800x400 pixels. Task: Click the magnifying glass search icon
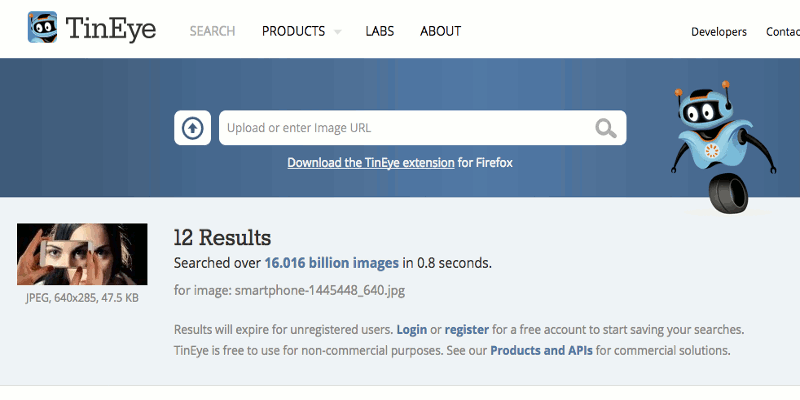(x=606, y=128)
